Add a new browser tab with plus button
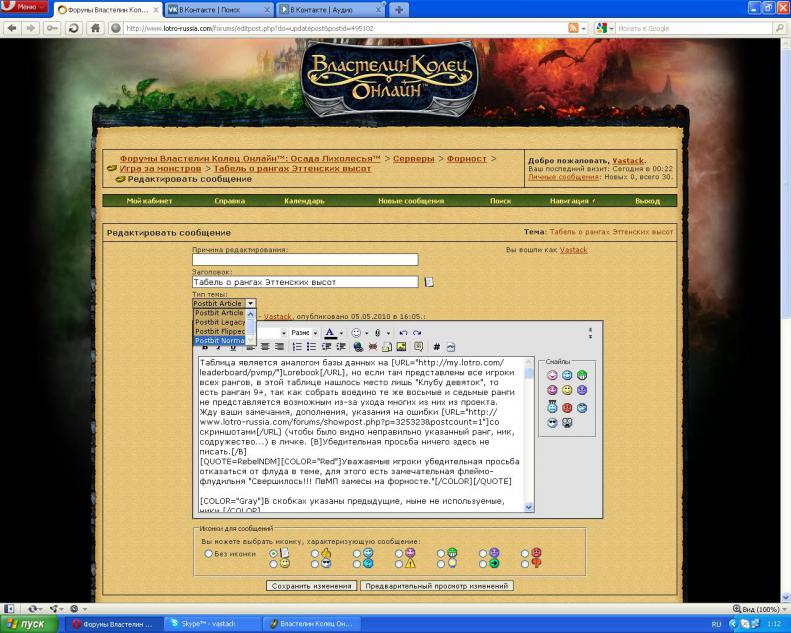This screenshot has height=633, width=791. coord(399,10)
